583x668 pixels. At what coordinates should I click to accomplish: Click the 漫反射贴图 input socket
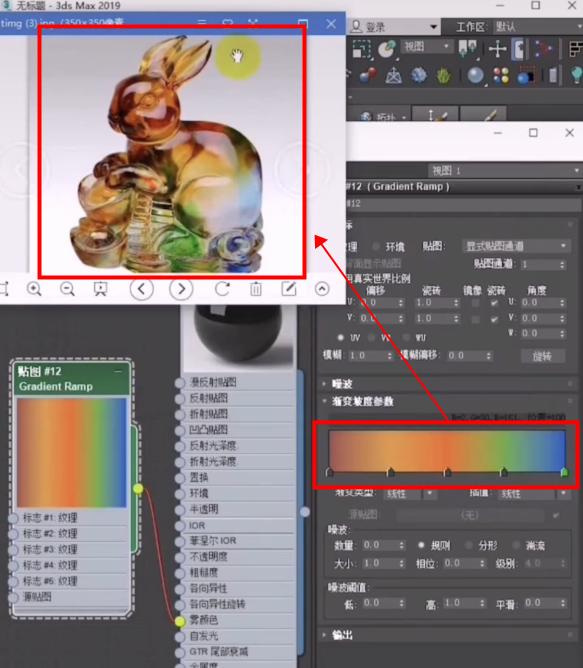point(180,383)
